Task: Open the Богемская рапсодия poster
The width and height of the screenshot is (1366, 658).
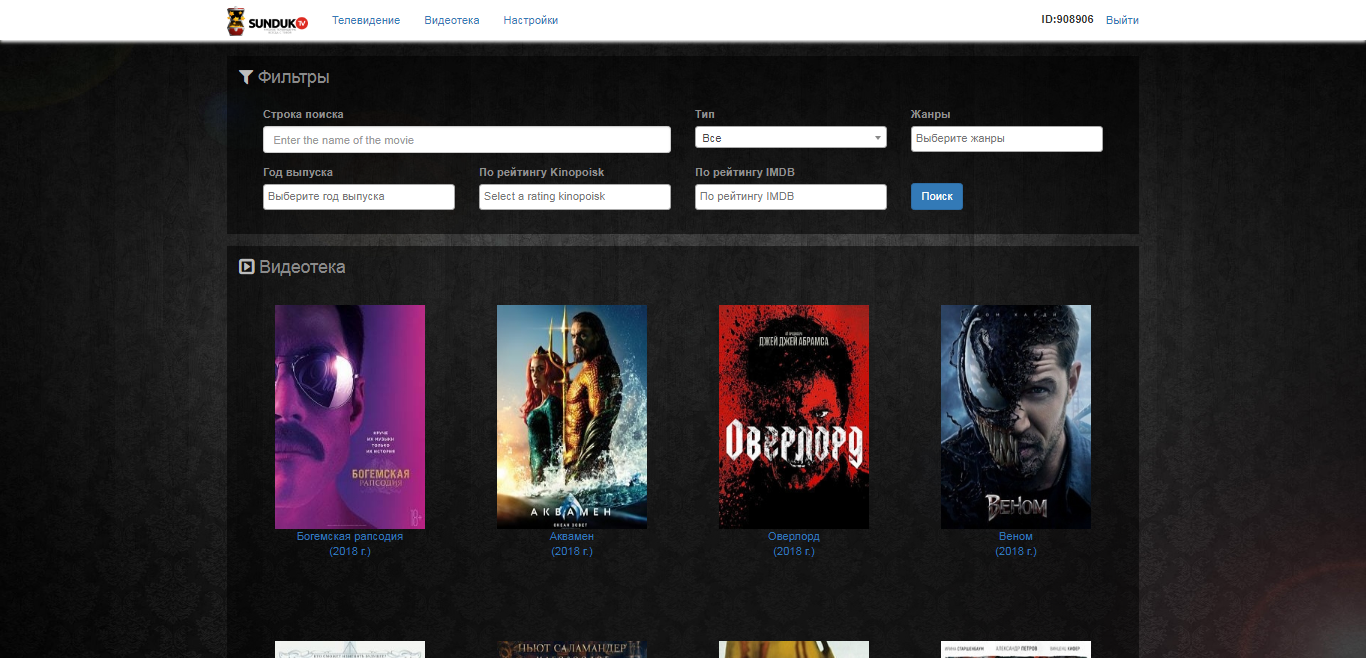Action: point(350,416)
